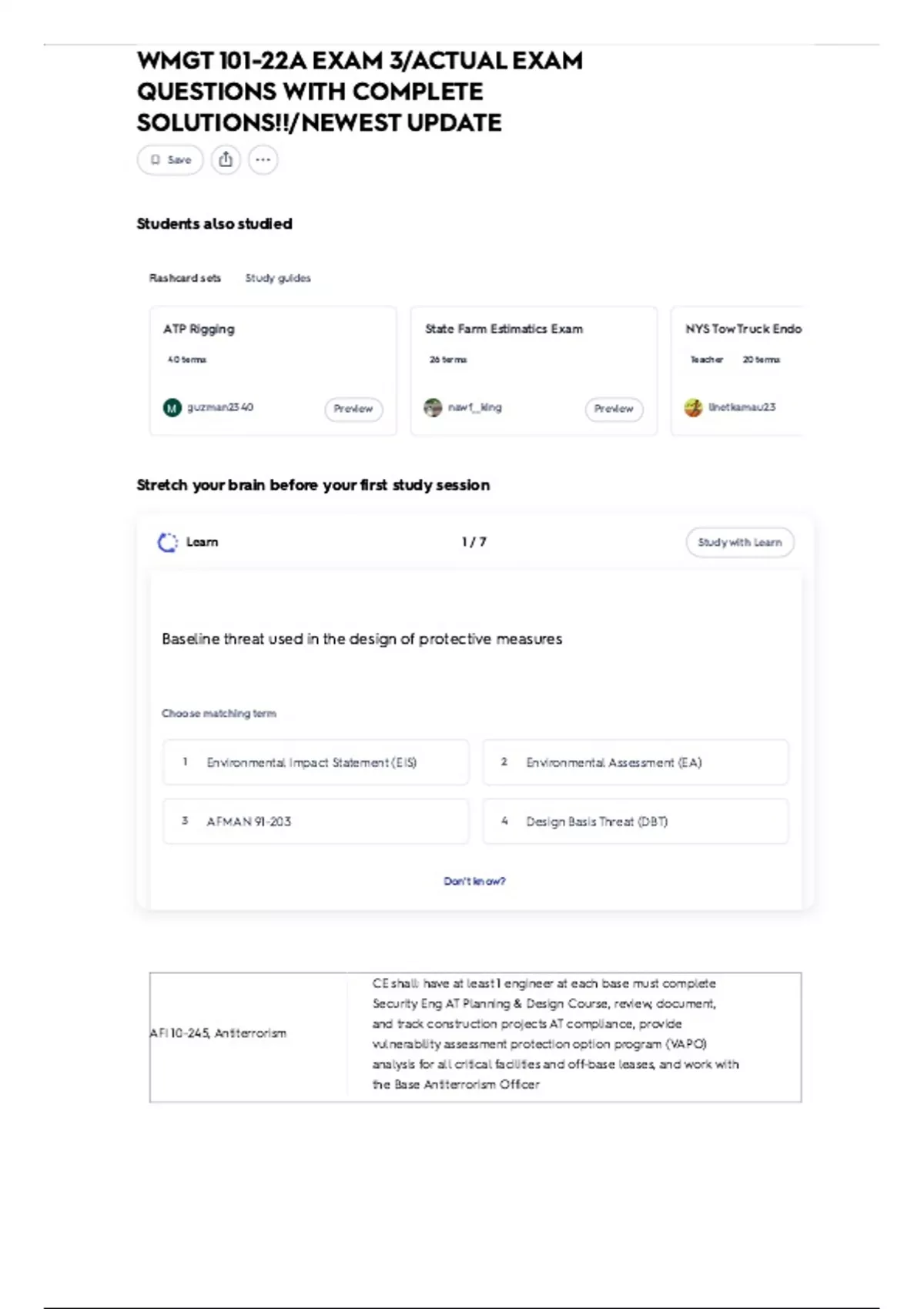Open the ATP Rigging set title

tap(199, 330)
